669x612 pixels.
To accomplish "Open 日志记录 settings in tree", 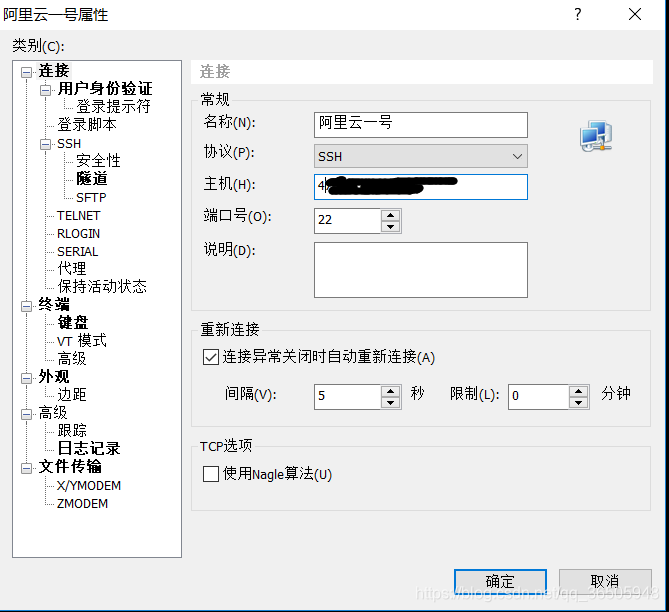I will (x=89, y=449).
